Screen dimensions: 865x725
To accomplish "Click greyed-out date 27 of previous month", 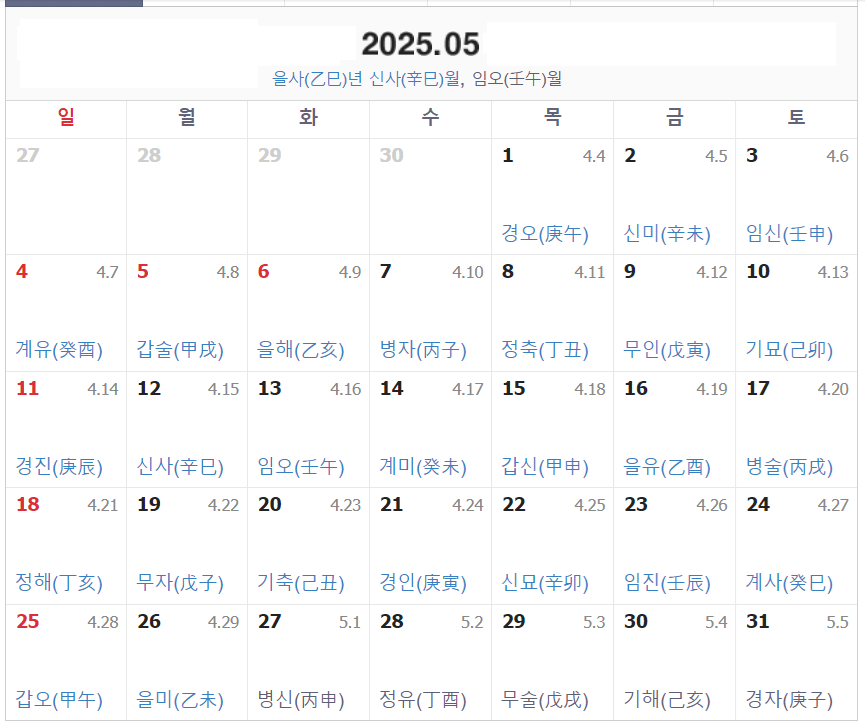I will [x=28, y=155].
